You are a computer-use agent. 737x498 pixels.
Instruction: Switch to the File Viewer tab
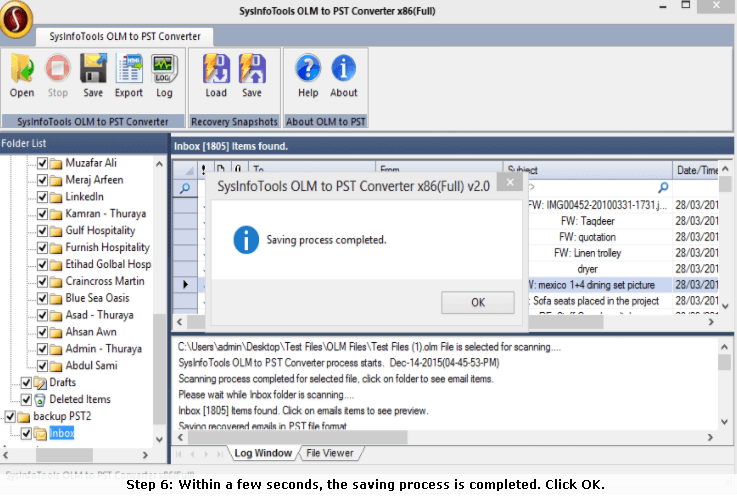click(x=330, y=453)
